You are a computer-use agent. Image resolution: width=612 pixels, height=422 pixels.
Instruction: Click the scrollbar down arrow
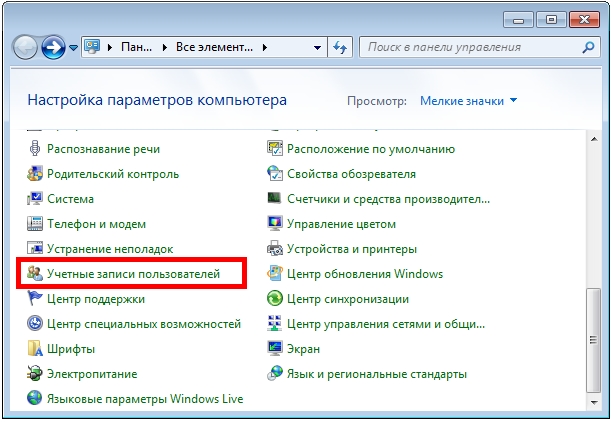coord(594,402)
